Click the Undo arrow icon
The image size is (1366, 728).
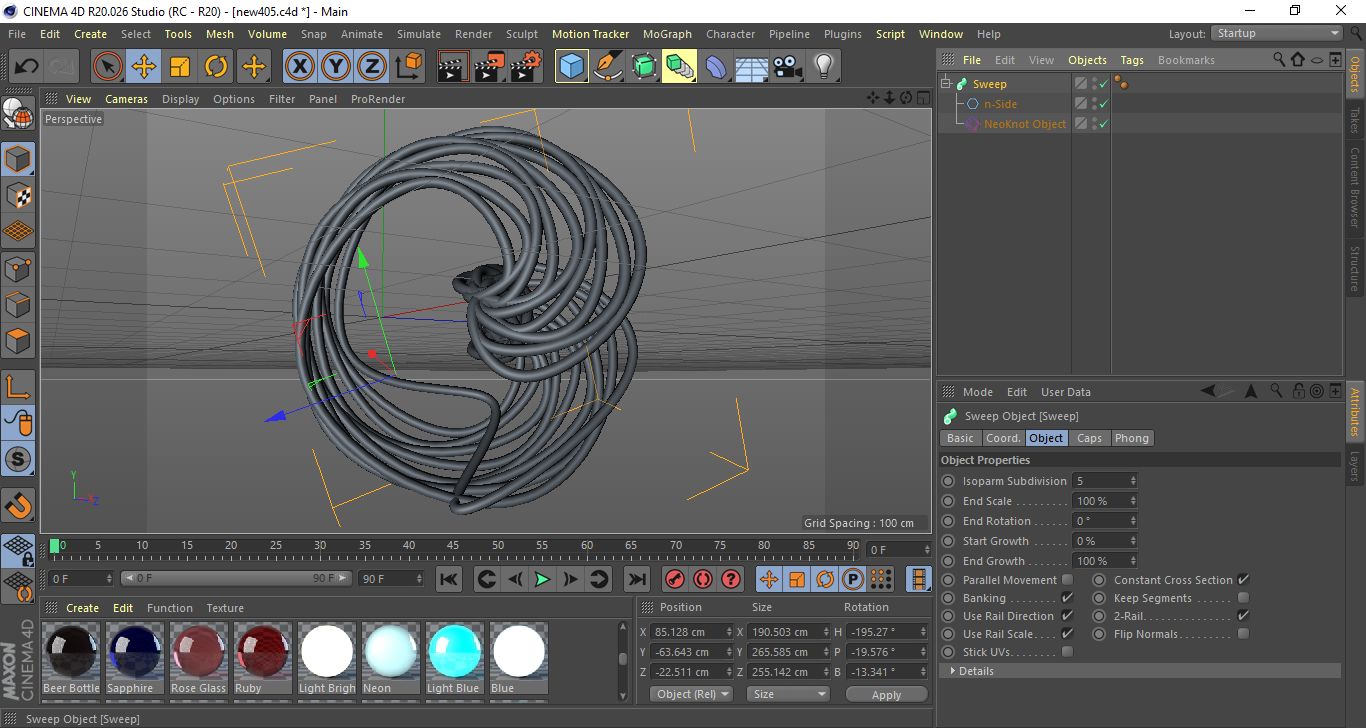pos(26,67)
